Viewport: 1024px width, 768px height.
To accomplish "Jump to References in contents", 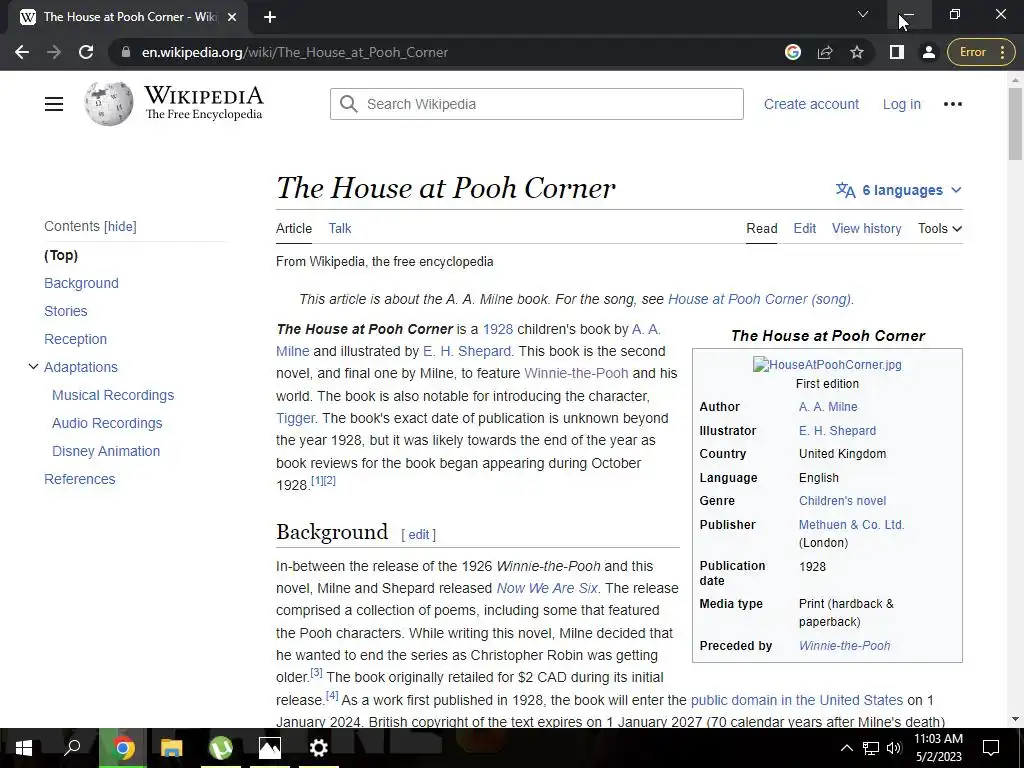I will [80, 479].
